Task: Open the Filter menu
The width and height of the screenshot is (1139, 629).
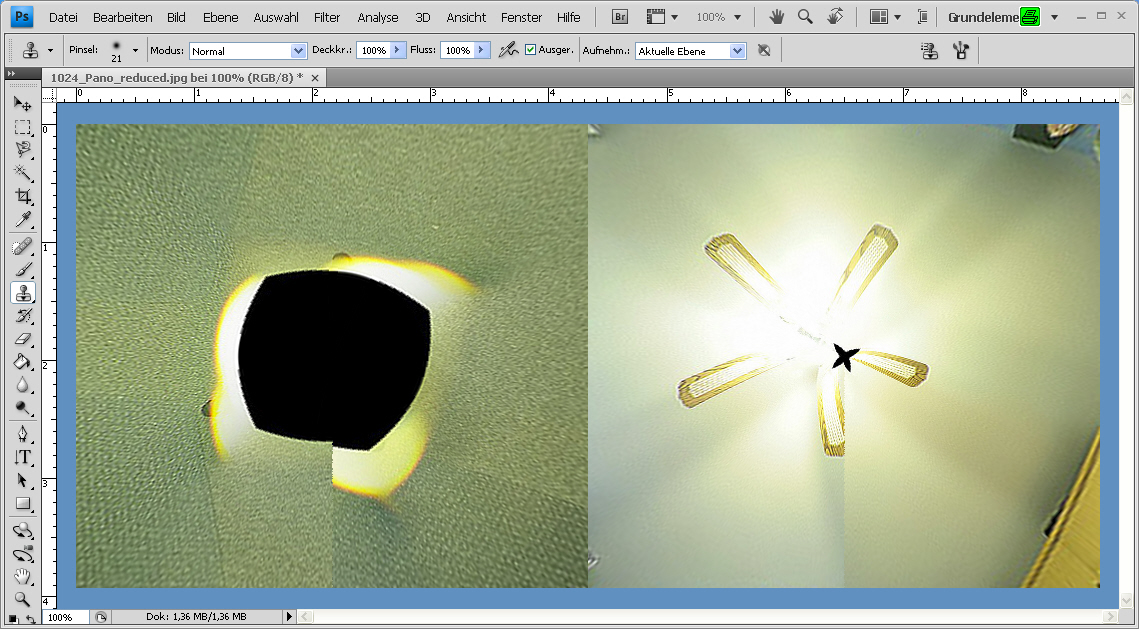Action: (327, 17)
